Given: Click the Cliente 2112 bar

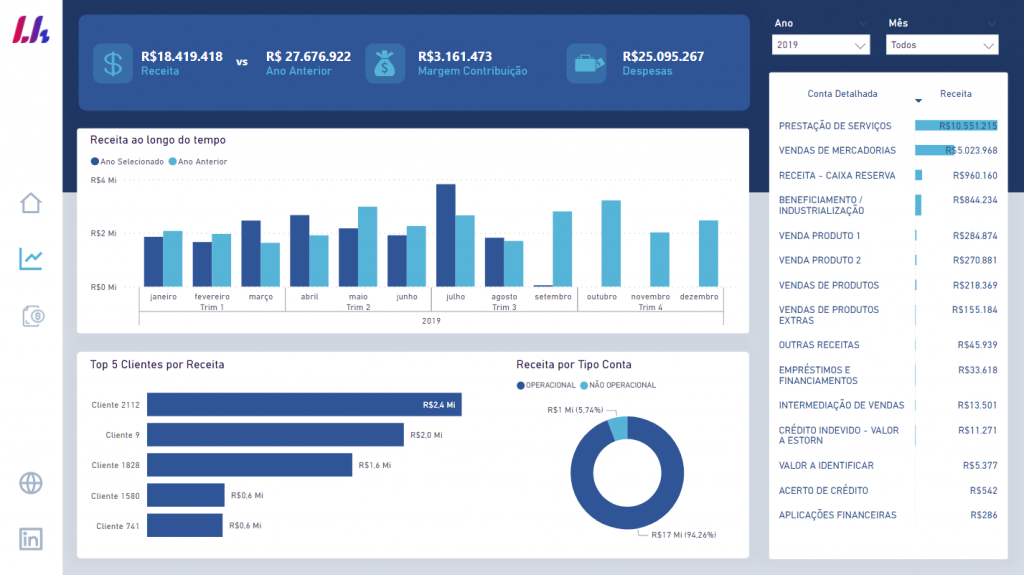Looking at the screenshot, I should point(304,405).
